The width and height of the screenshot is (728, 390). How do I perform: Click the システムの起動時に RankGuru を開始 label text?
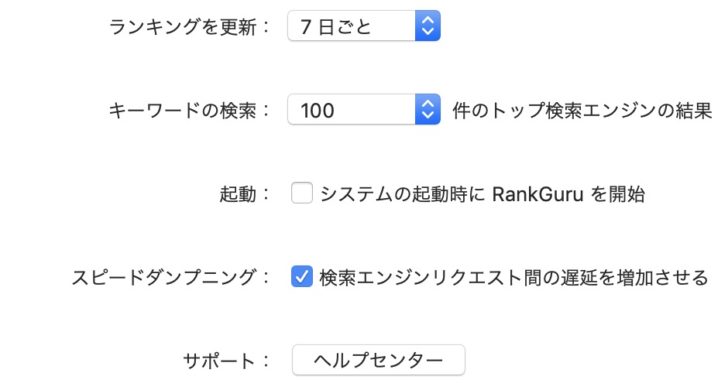(x=482, y=194)
